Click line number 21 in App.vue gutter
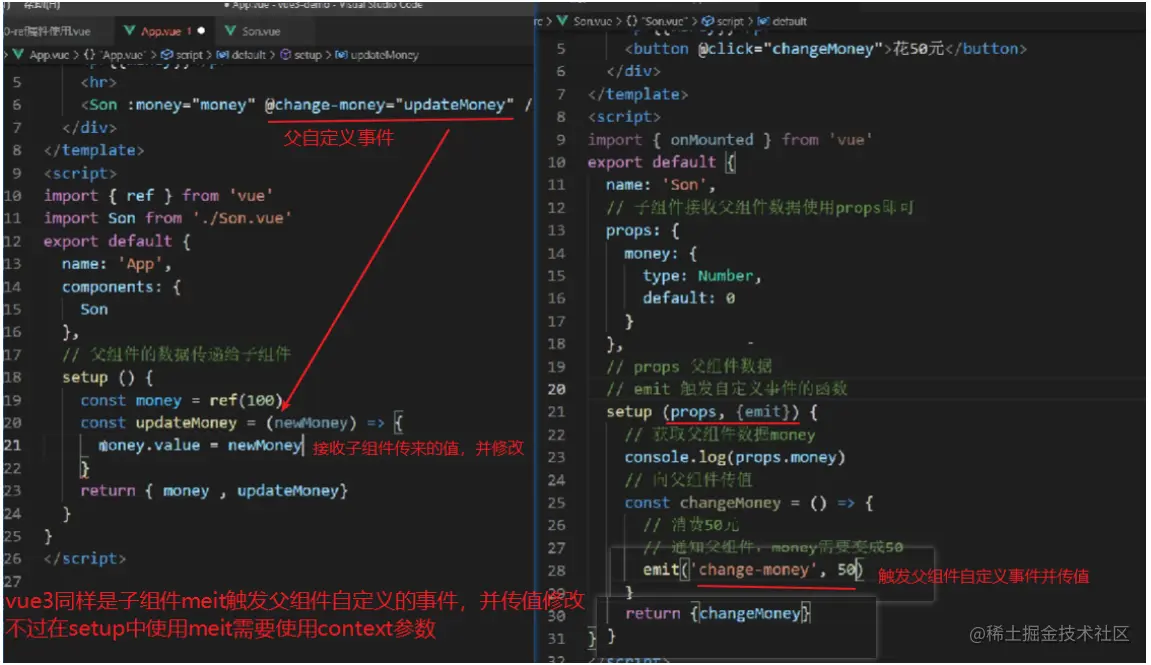The image size is (1151, 665). click(12, 445)
